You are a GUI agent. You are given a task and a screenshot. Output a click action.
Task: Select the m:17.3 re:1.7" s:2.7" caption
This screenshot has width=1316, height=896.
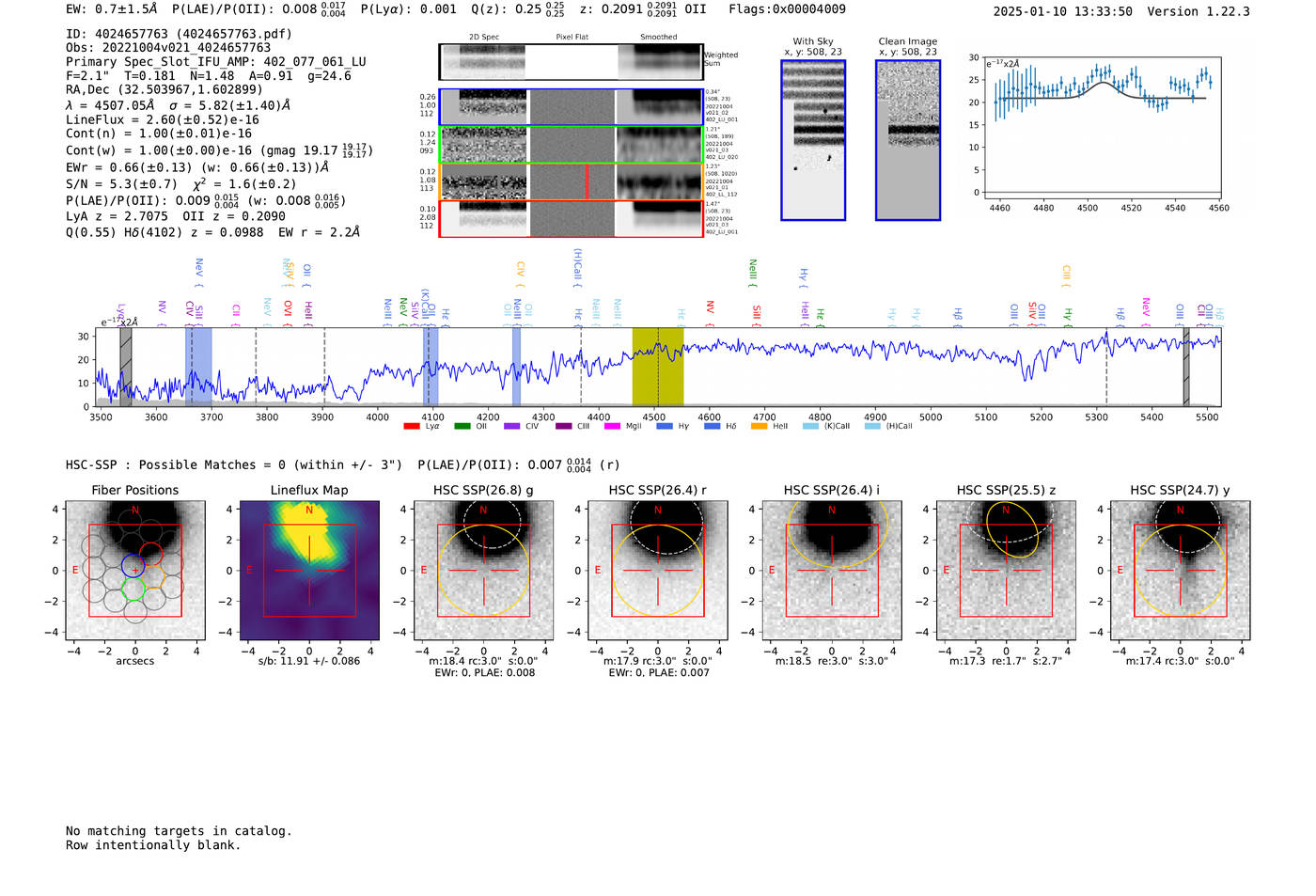click(x=1006, y=662)
